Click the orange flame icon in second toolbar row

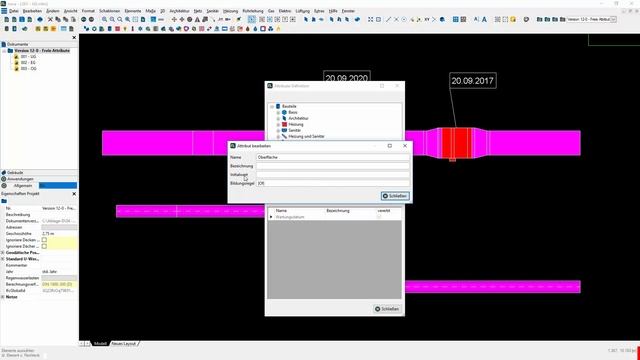(278, 29)
